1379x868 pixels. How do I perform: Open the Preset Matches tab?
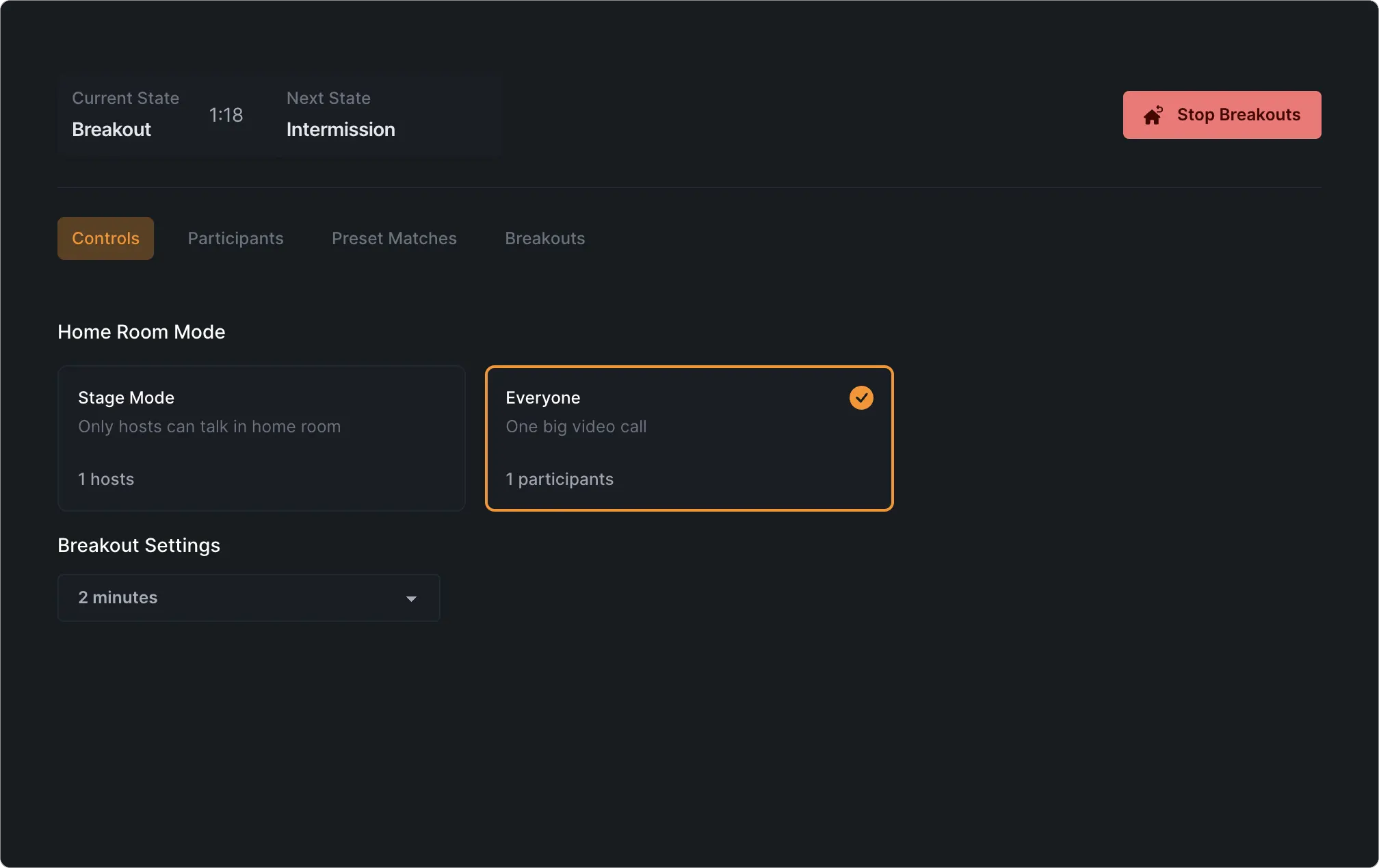(x=394, y=239)
